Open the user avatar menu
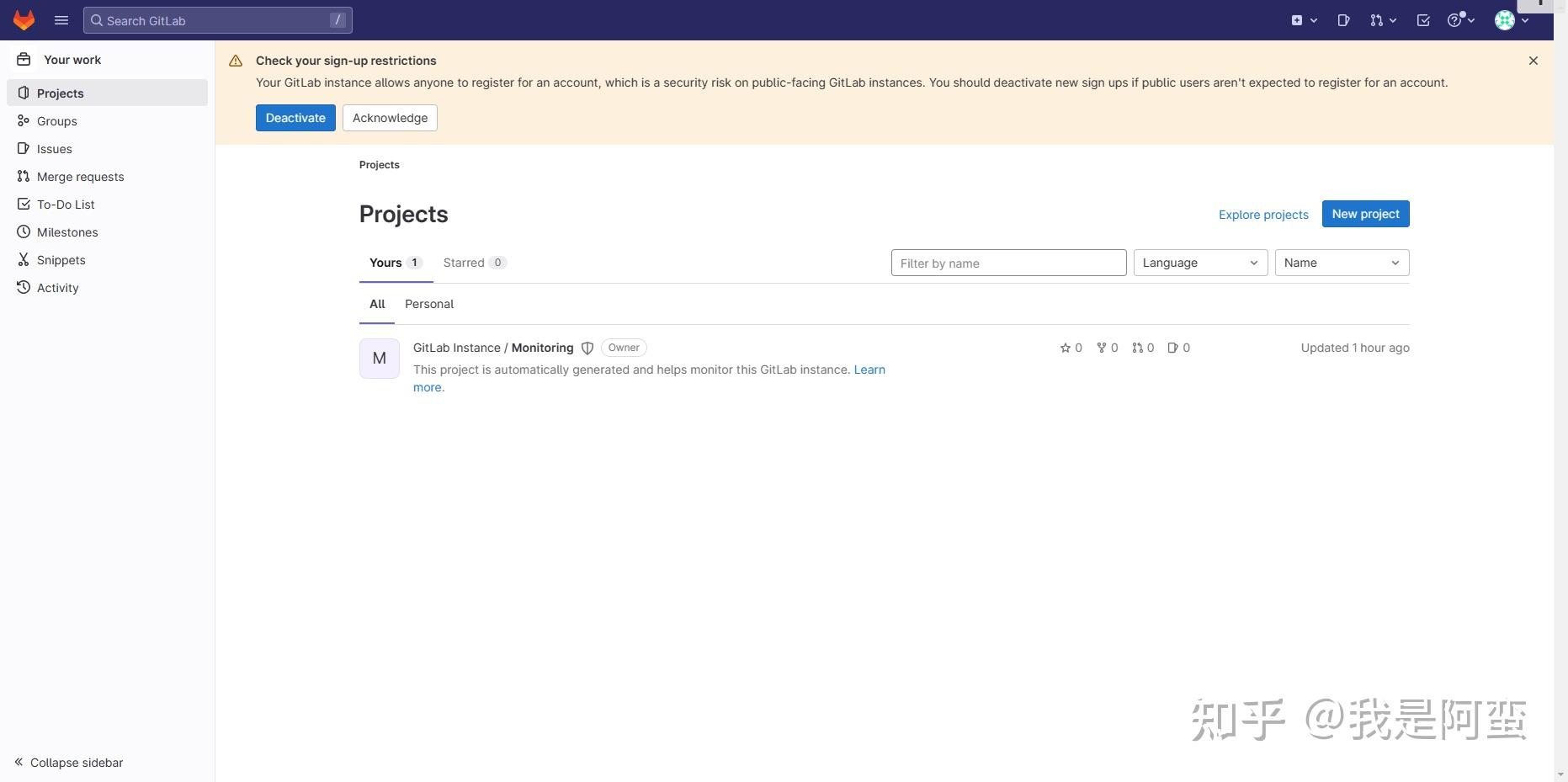Viewport: 1568px width, 782px height. 1512,20
